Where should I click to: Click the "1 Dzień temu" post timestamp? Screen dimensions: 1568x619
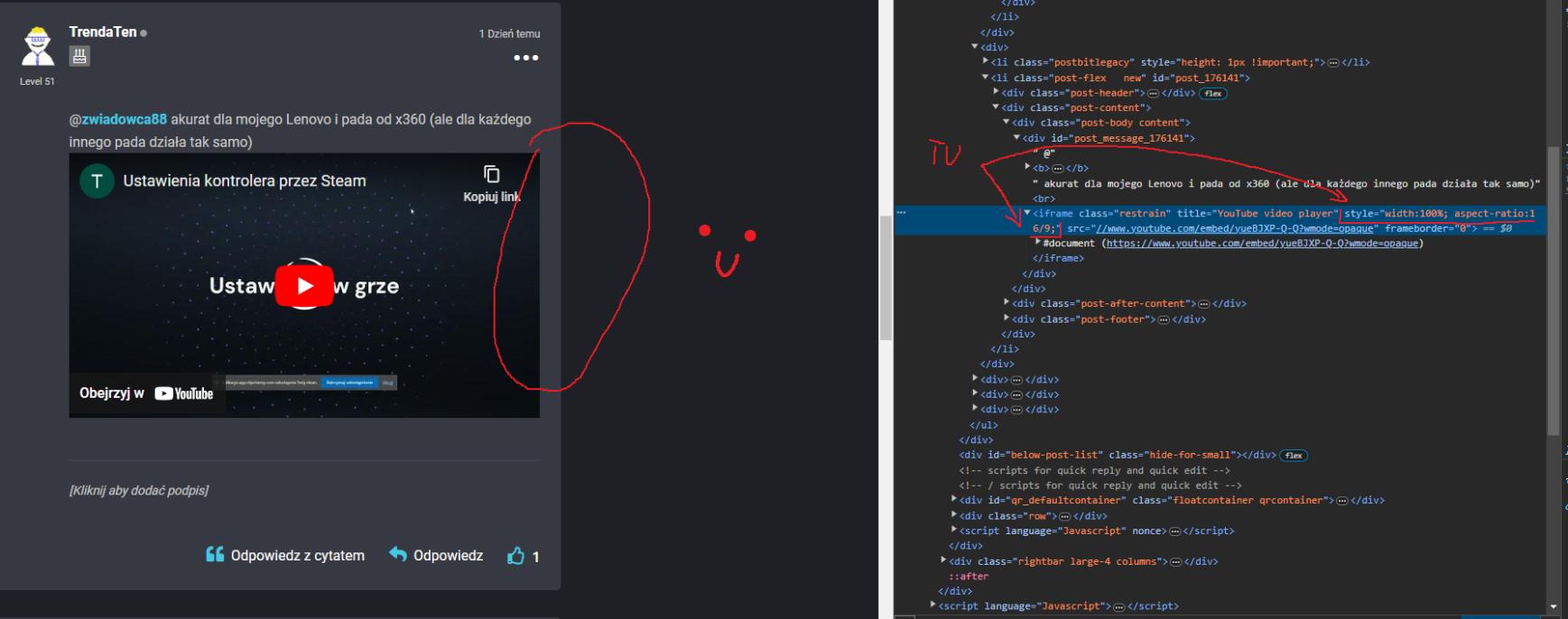509,33
